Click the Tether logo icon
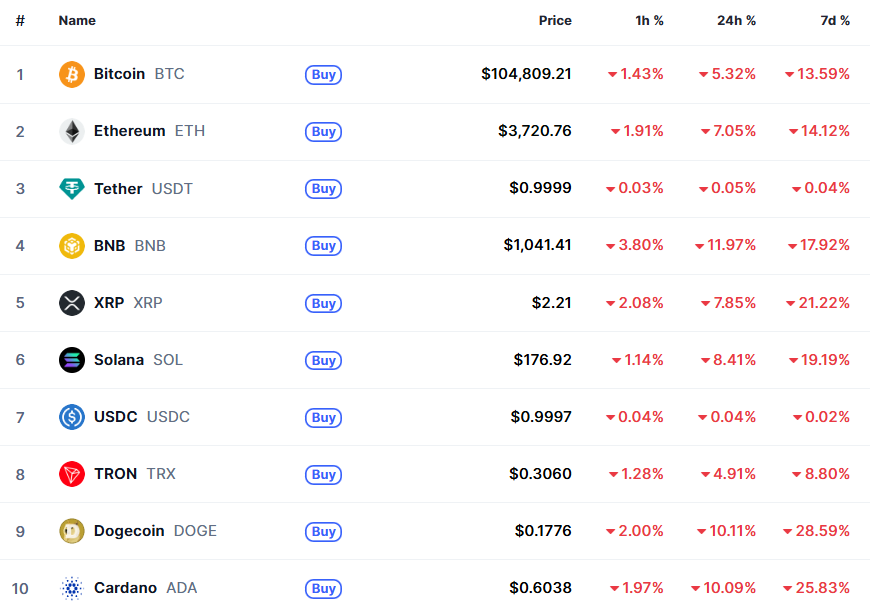The width and height of the screenshot is (870, 615). tap(72, 188)
